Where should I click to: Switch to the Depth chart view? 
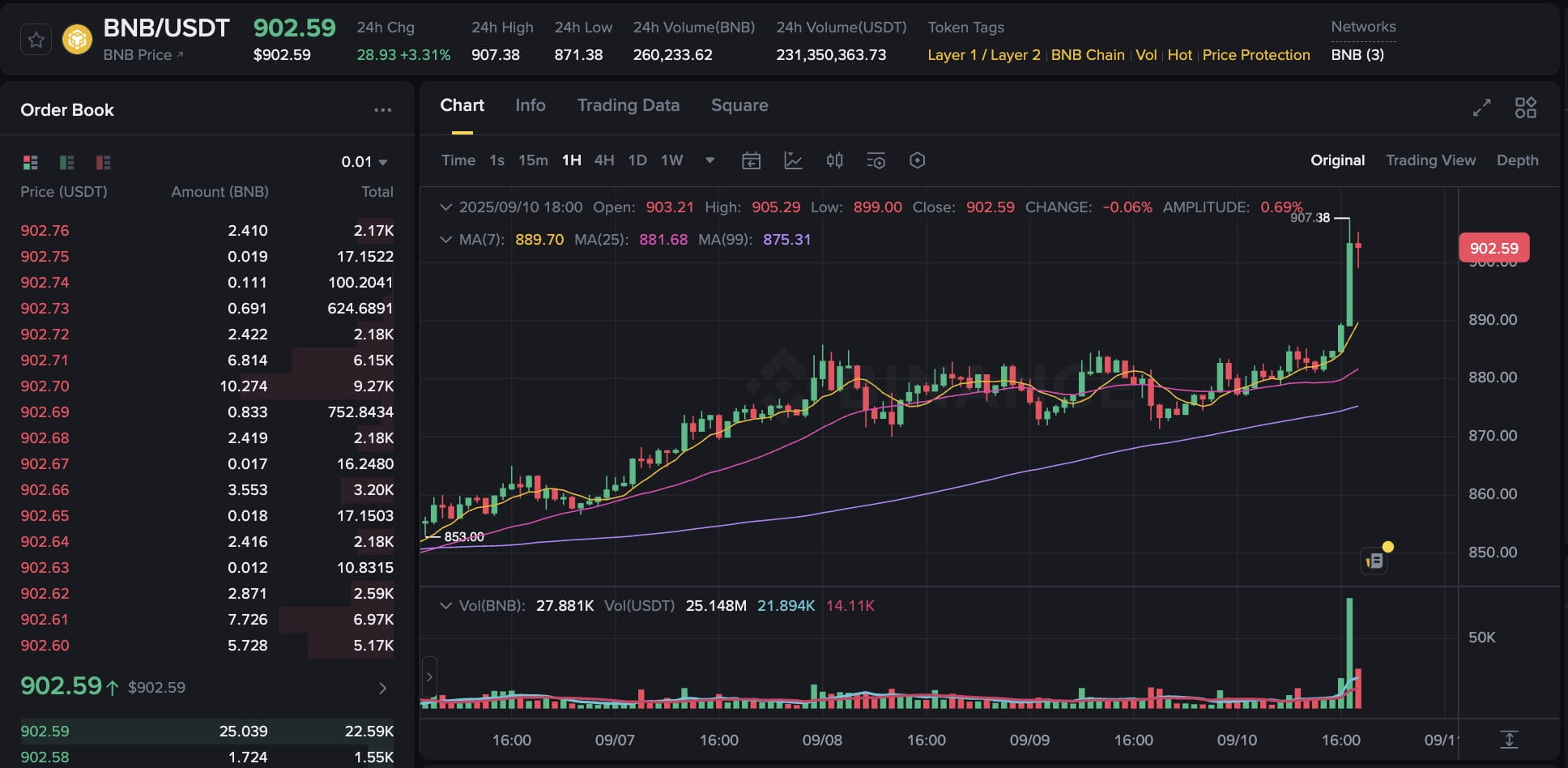pyautogui.click(x=1517, y=160)
